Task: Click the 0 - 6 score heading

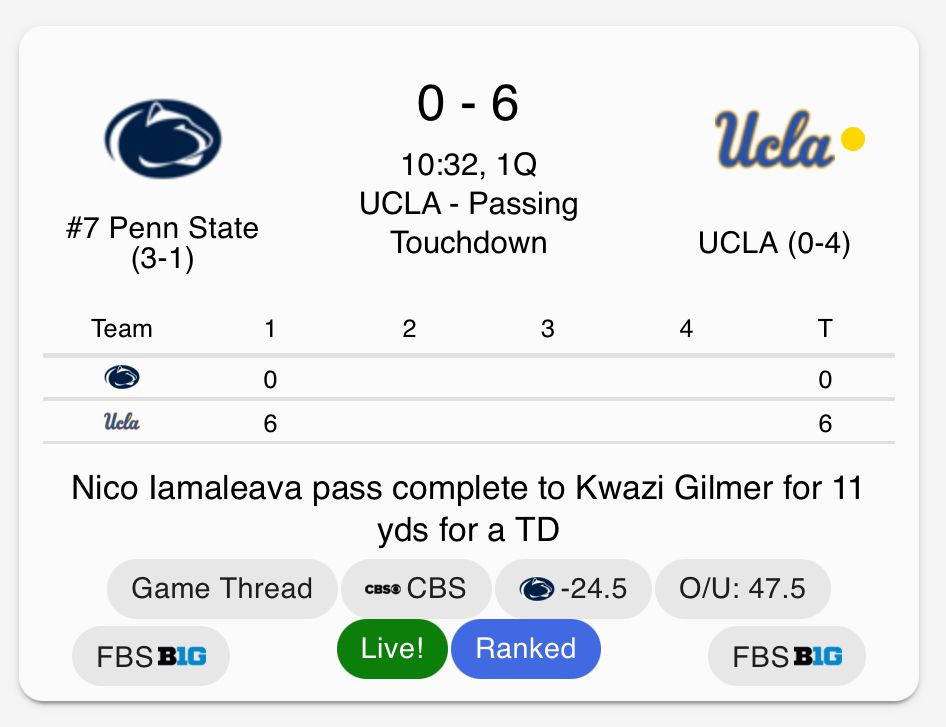Action: 468,103
